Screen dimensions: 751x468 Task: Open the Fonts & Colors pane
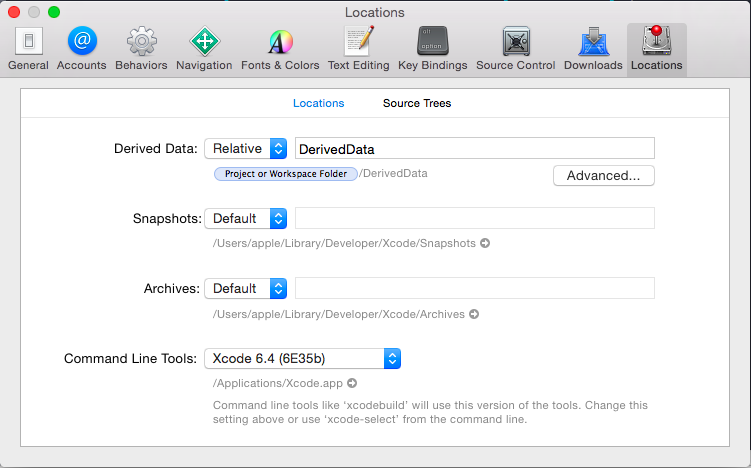click(280, 49)
